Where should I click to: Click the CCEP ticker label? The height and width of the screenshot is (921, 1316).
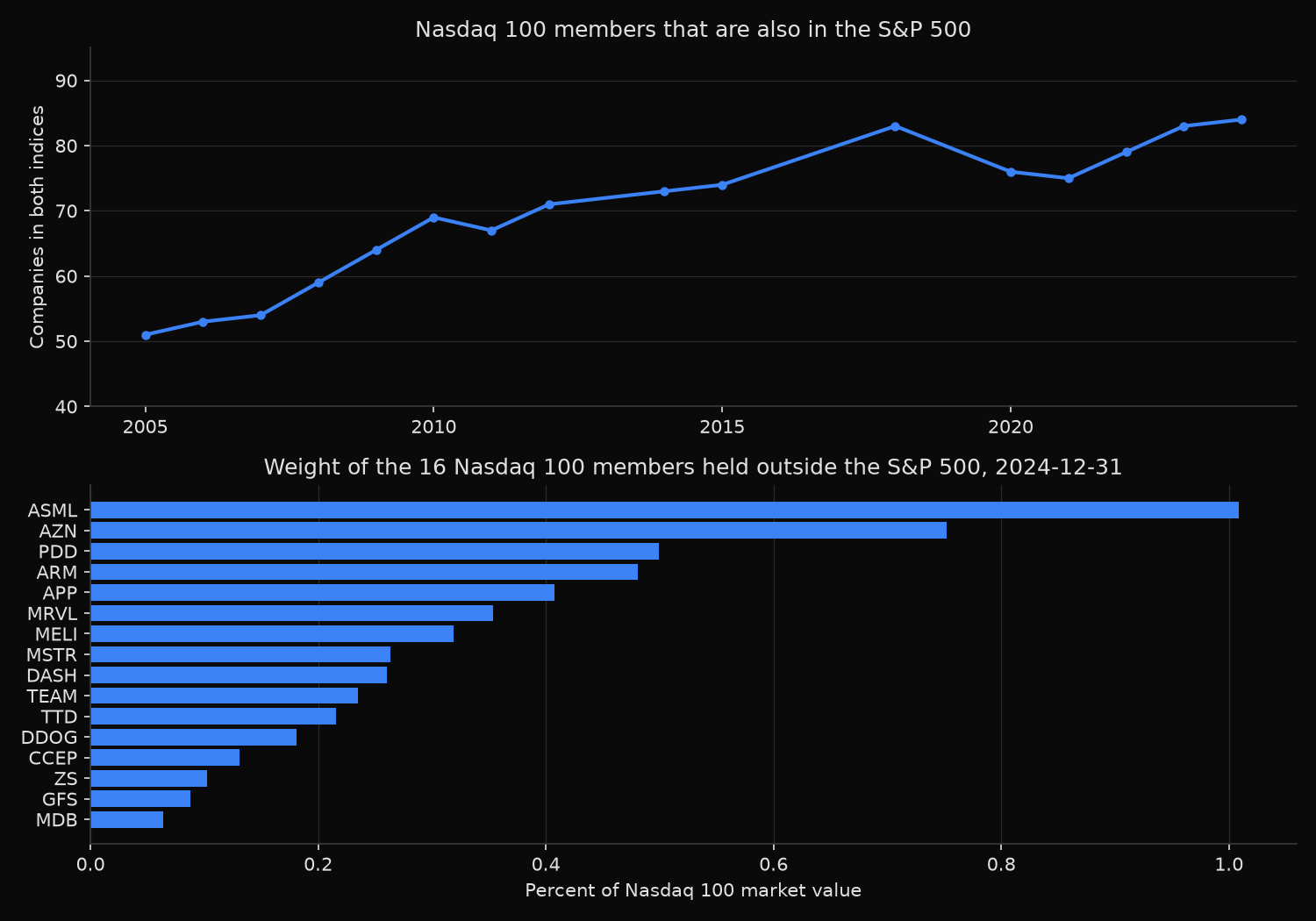(54, 758)
